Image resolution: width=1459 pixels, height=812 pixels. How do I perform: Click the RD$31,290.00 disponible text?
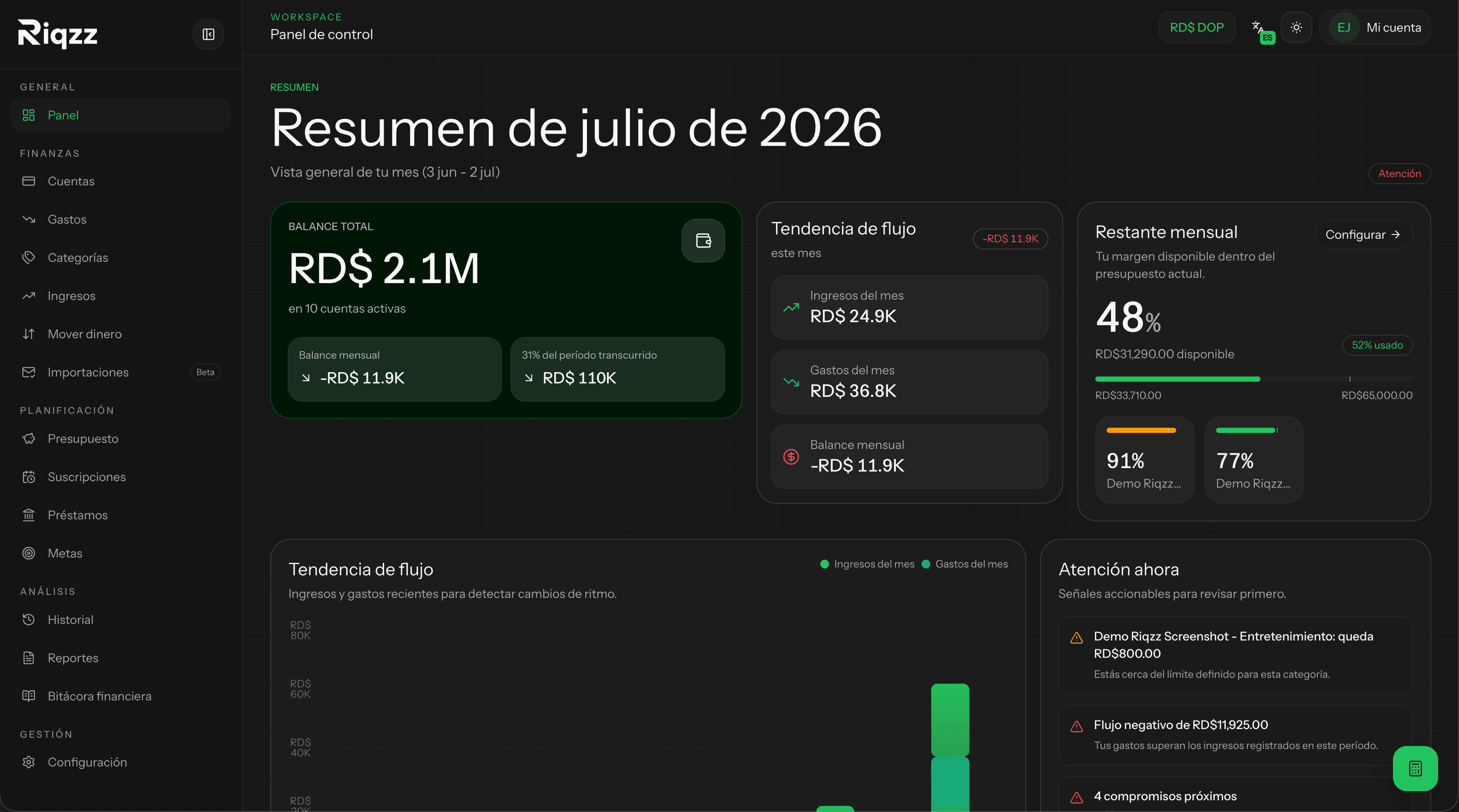[x=1164, y=354]
